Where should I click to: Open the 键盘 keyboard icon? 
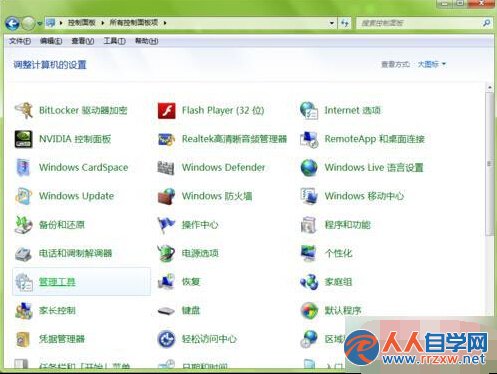[166, 311]
